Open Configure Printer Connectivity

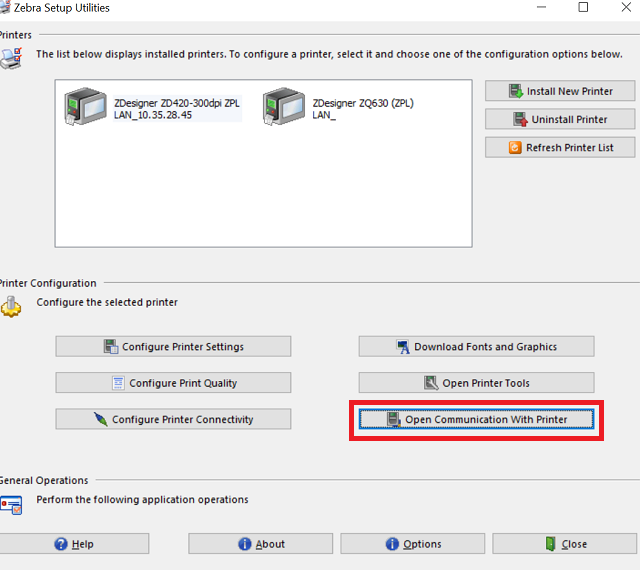tap(173, 419)
